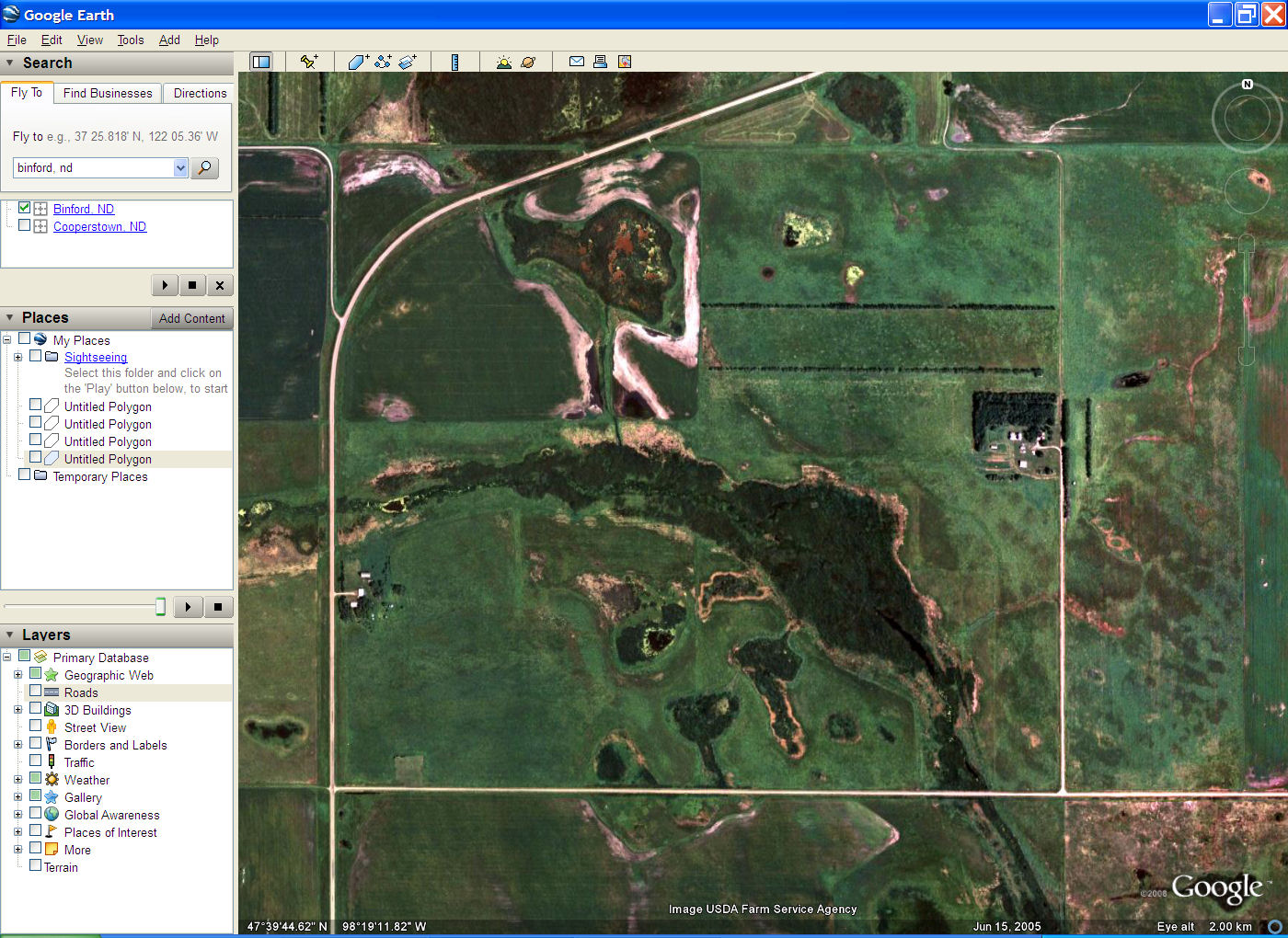
Task: Switch to Directions tab
Action: click(200, 93)
